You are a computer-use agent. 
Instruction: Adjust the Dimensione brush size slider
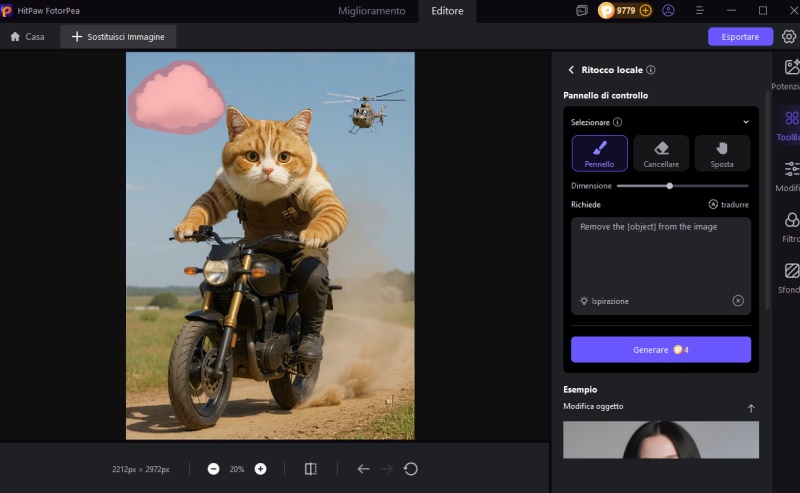683,186
